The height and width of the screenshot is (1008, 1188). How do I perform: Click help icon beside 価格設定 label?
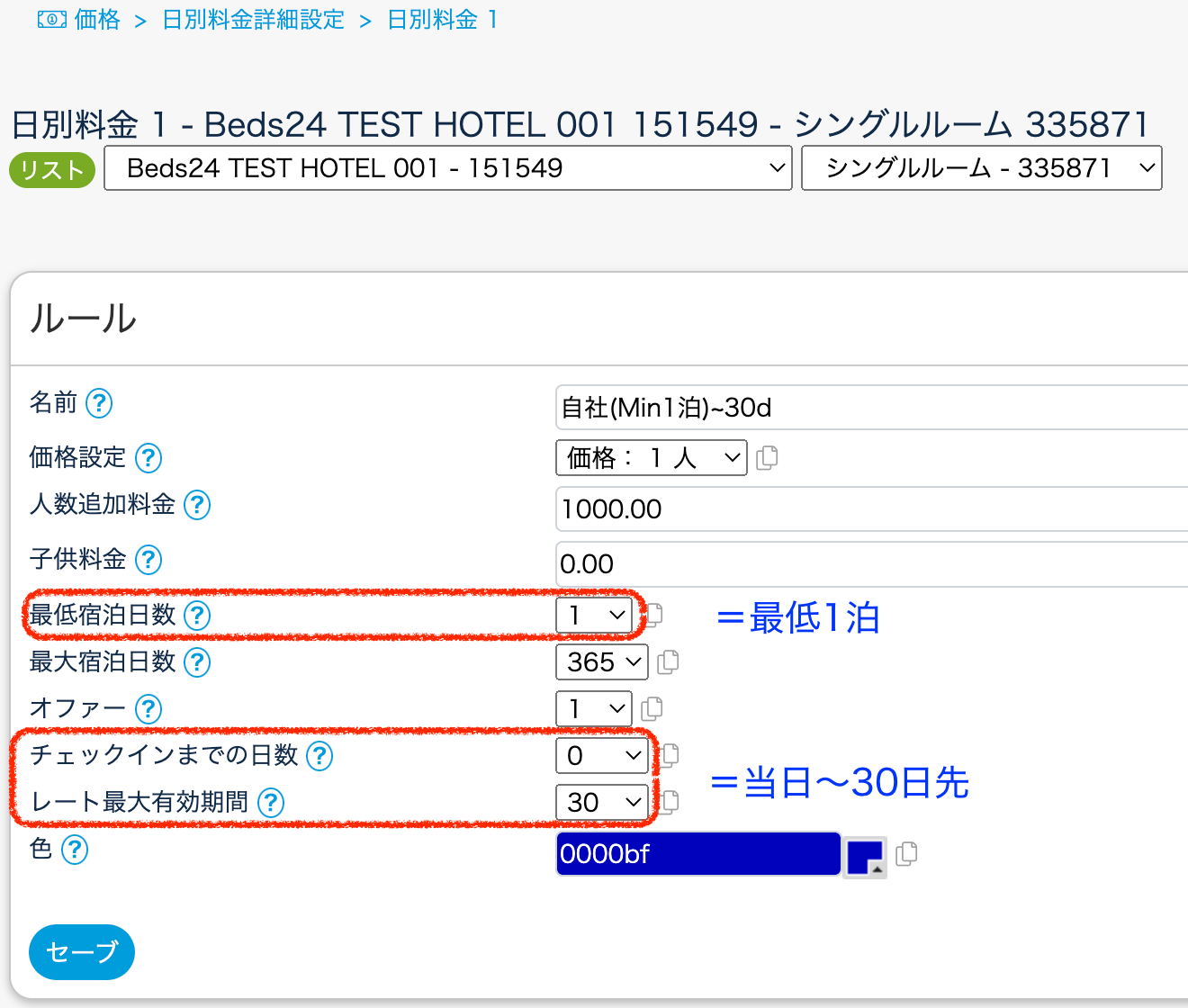pos(148,458)
